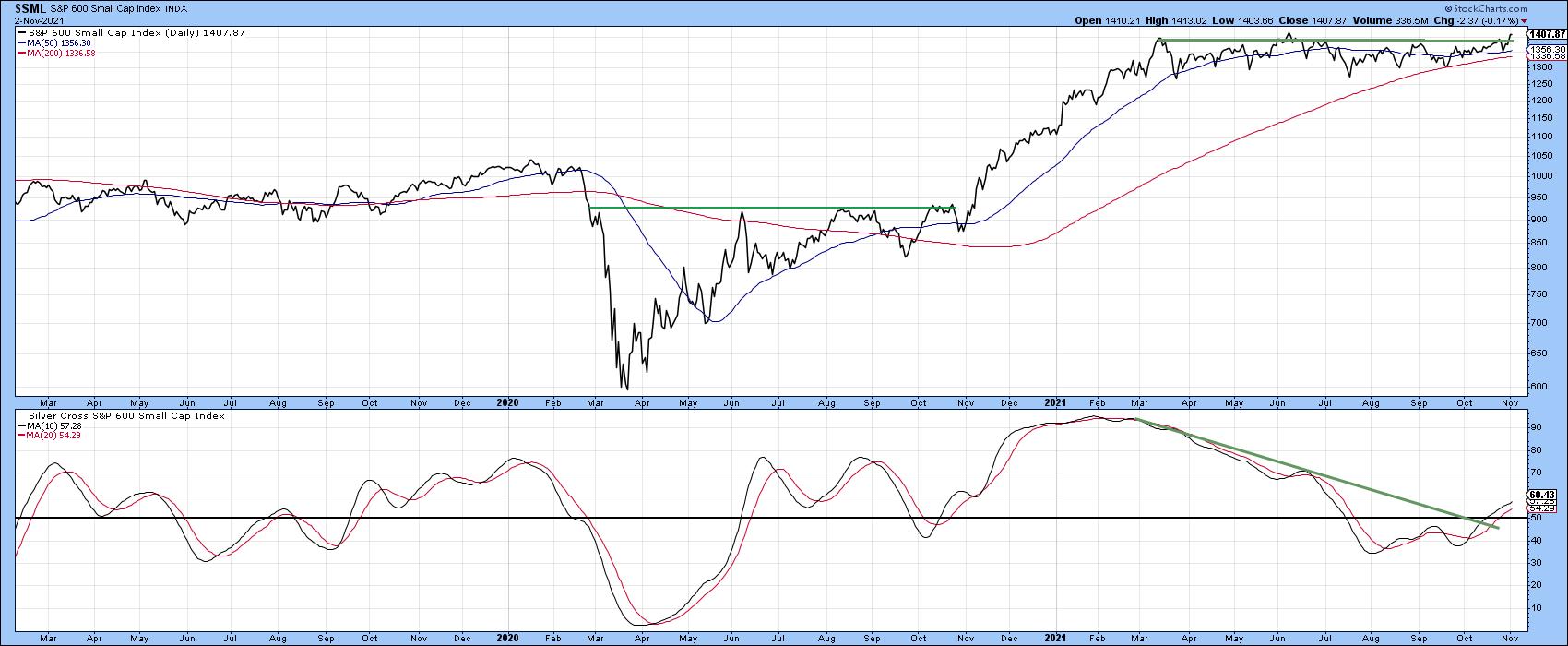Click the 1100 price axis label

(1540, 136)
